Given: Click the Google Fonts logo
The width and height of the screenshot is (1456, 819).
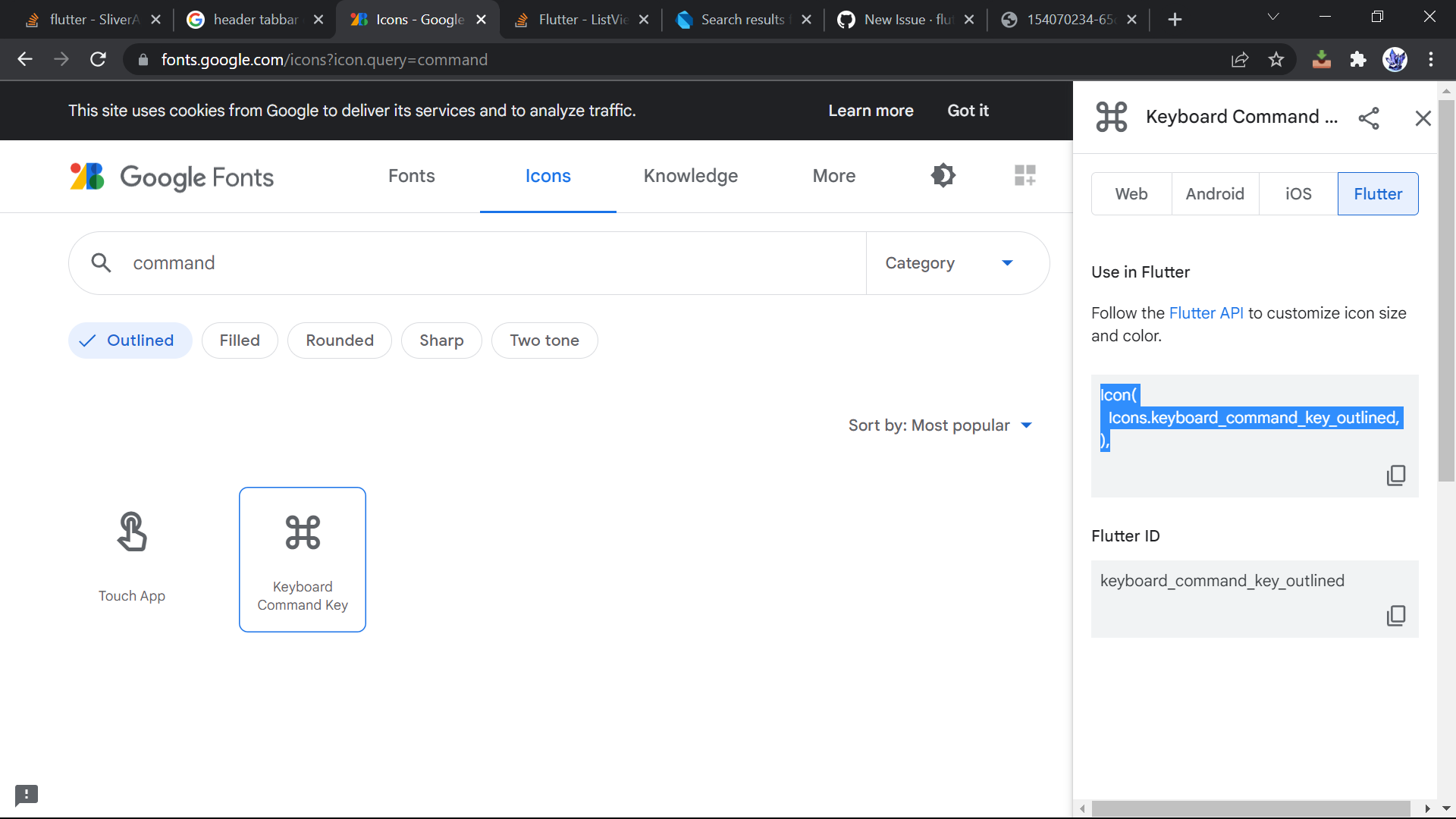Looking at the screenshot, I should (x=171, y=177).
